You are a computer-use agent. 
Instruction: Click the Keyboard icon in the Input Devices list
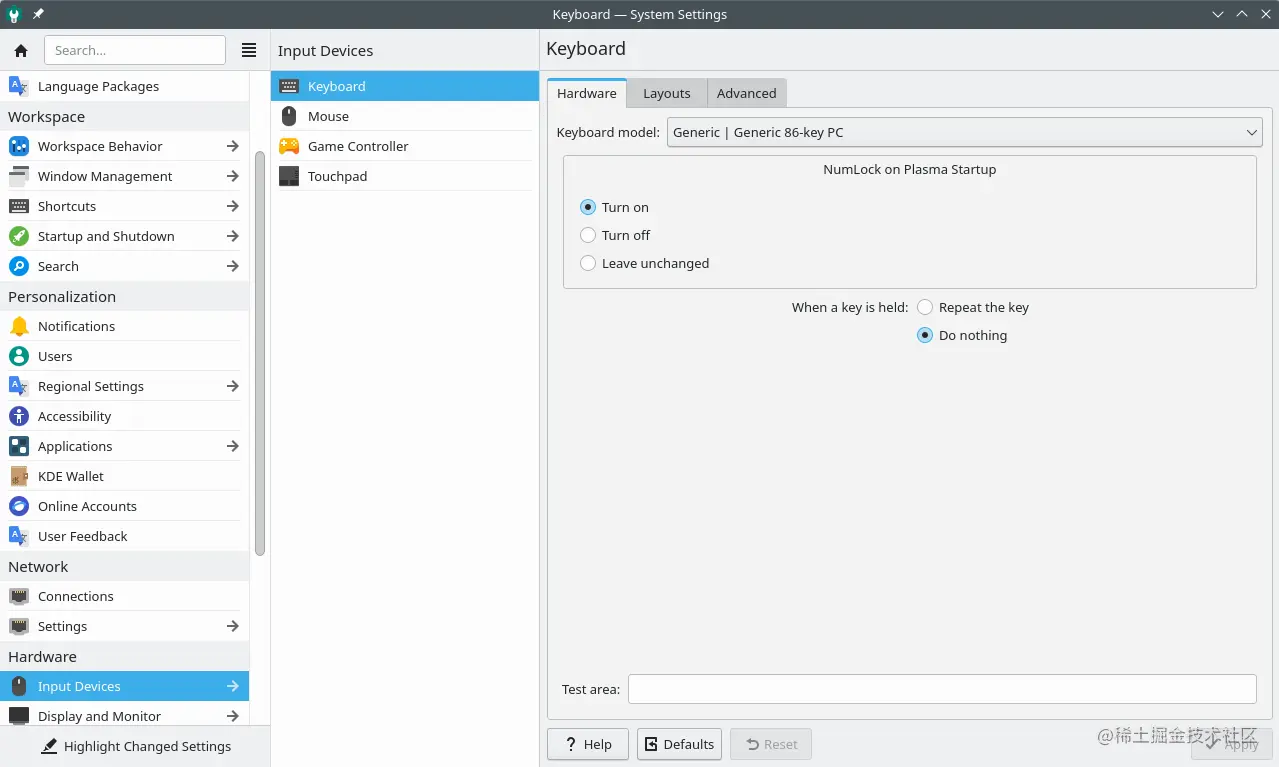point(289,86)
